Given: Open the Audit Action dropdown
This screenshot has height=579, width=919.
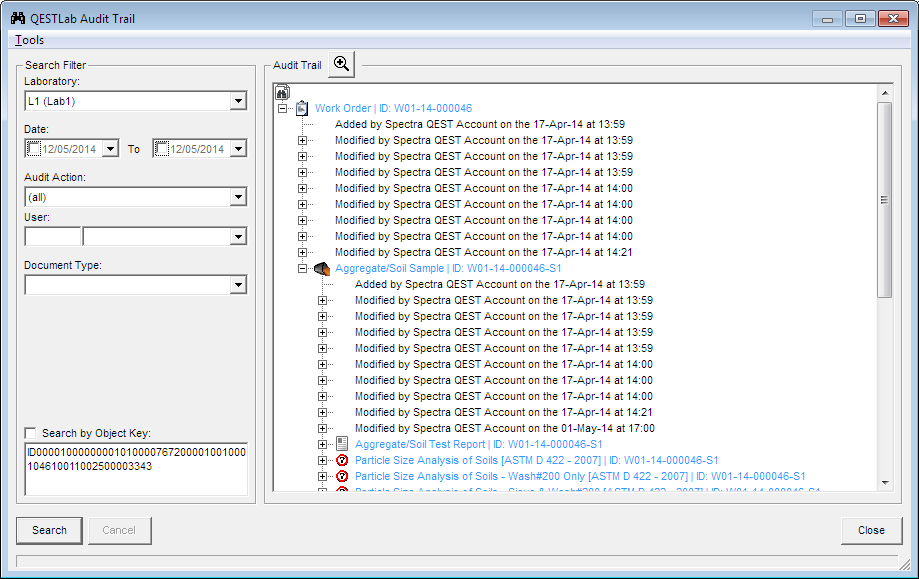Looking at the screenshot, I should click(x=237, y=197).
